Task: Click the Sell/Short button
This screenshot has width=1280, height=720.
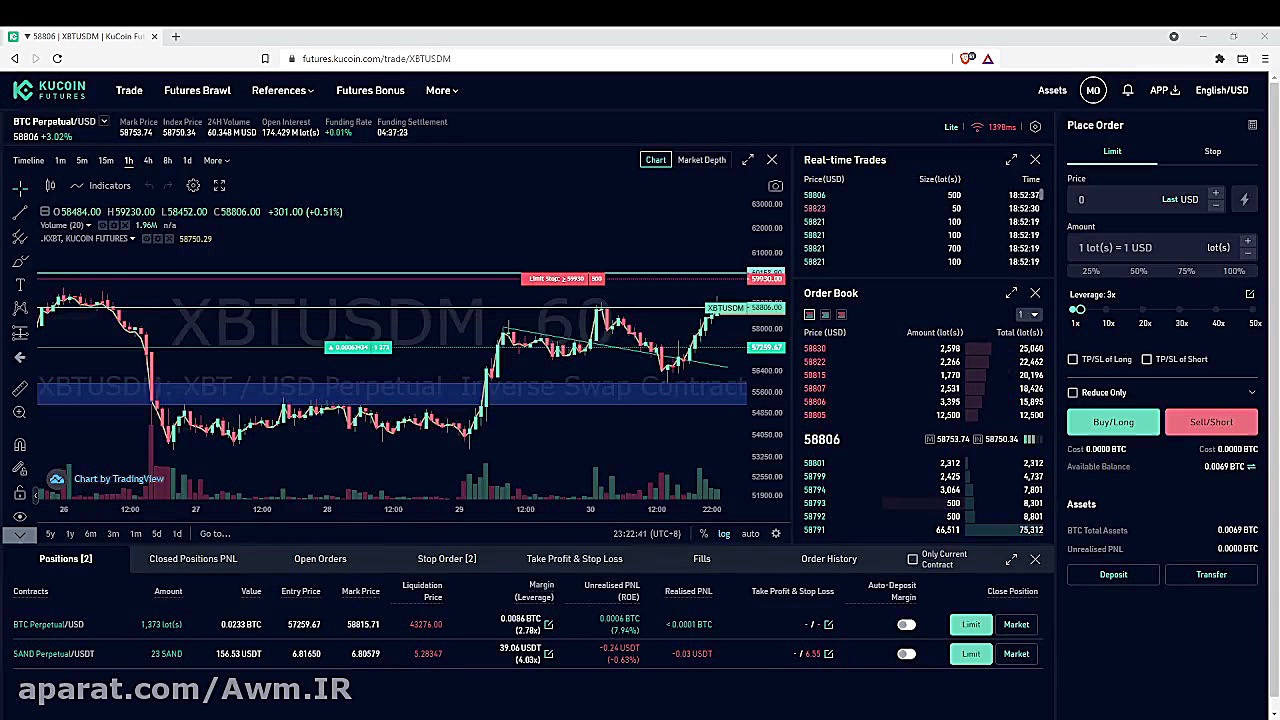Action: [1211, 422]
